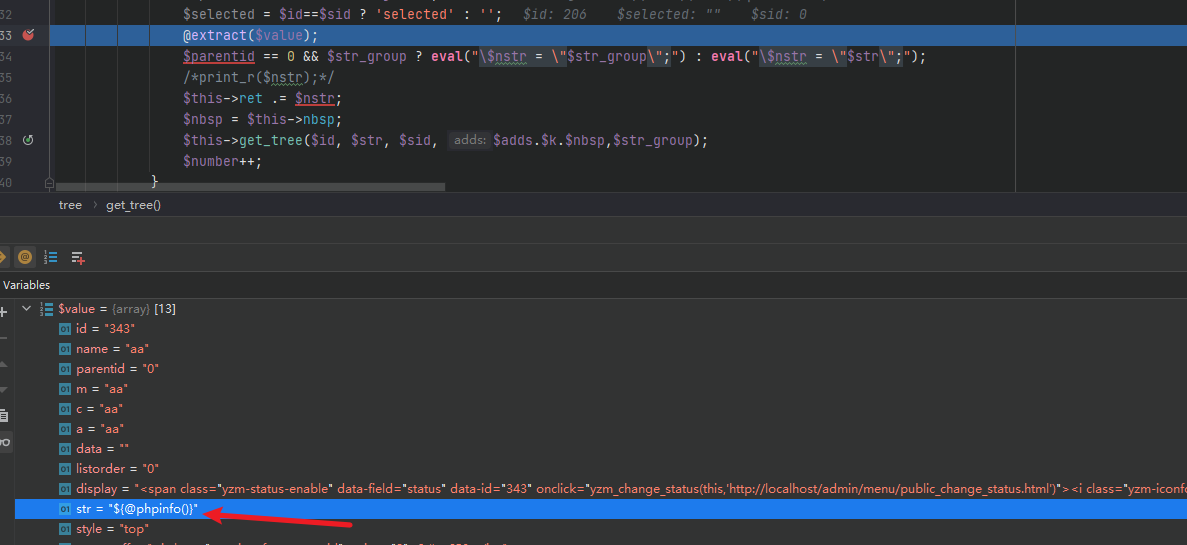Click the 'adds:' parameter hint on line 38
This screenshot has height=545, width=1187.
[468, 141]
